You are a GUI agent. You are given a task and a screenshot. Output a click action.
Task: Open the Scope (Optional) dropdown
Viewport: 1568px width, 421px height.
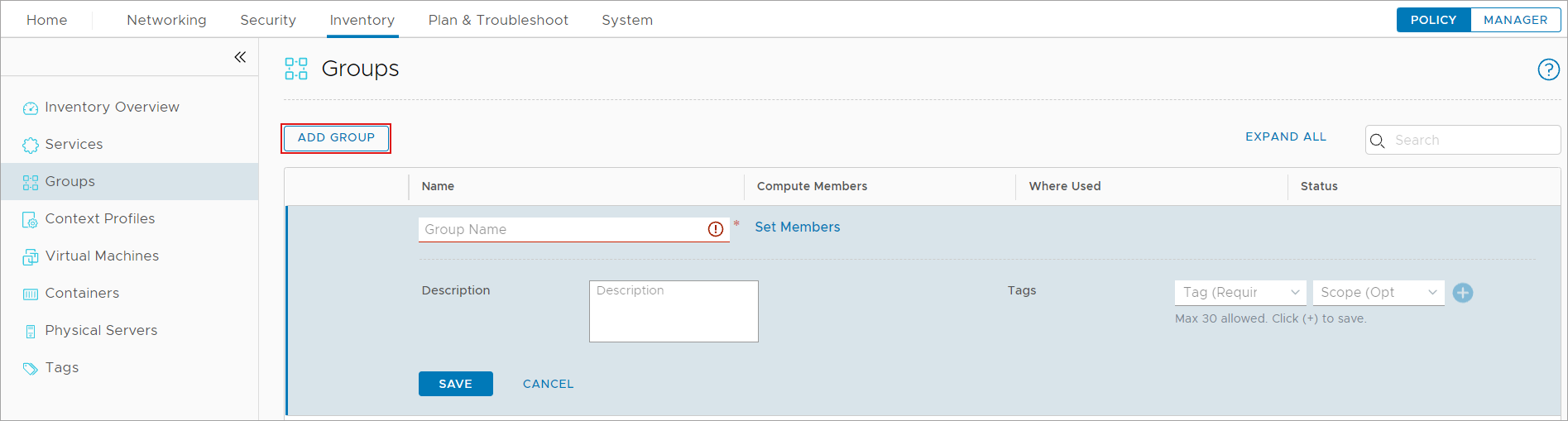1378,293
